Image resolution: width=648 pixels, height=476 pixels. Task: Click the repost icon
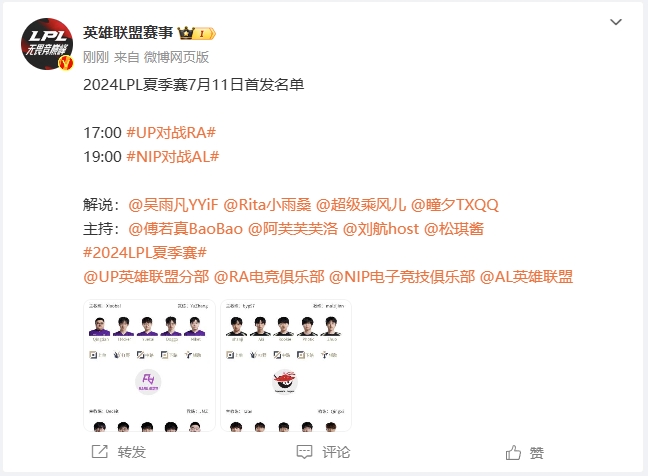(x=100, y=452)
